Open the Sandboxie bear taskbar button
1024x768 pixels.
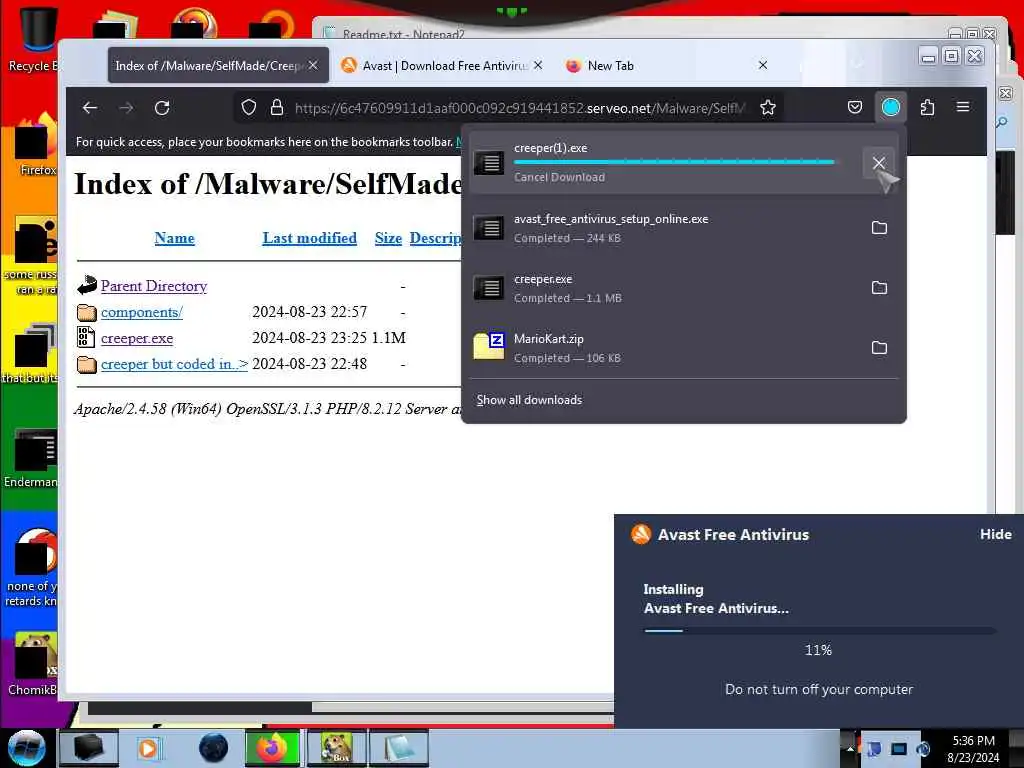[335, 748]
